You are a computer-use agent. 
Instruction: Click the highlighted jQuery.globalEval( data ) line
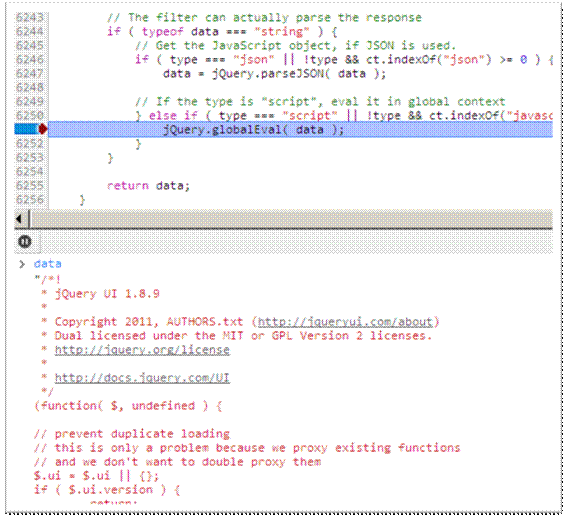click(x=300, y=129)
